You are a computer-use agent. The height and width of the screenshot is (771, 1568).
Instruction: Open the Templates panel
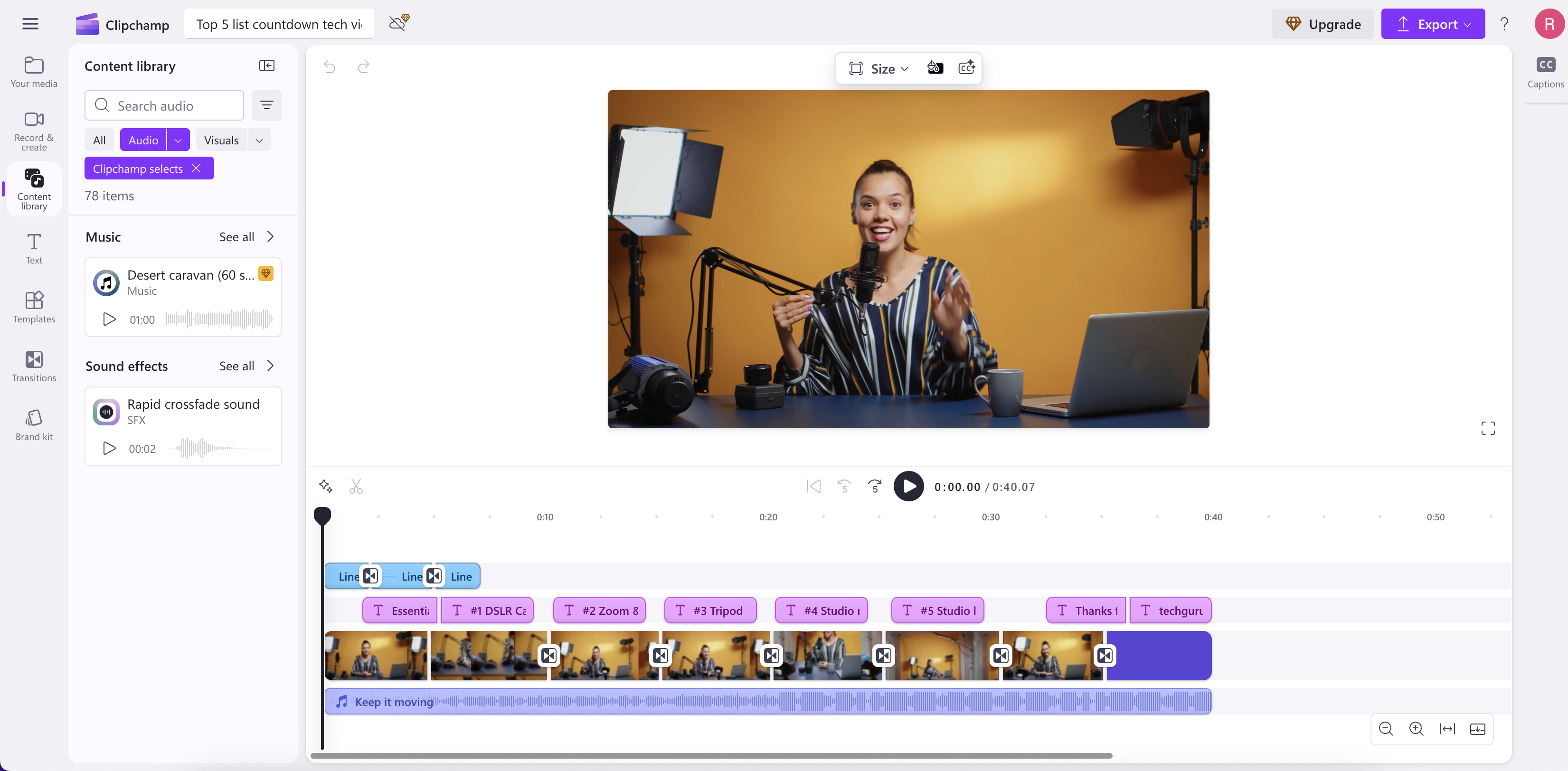pos(34,307)
